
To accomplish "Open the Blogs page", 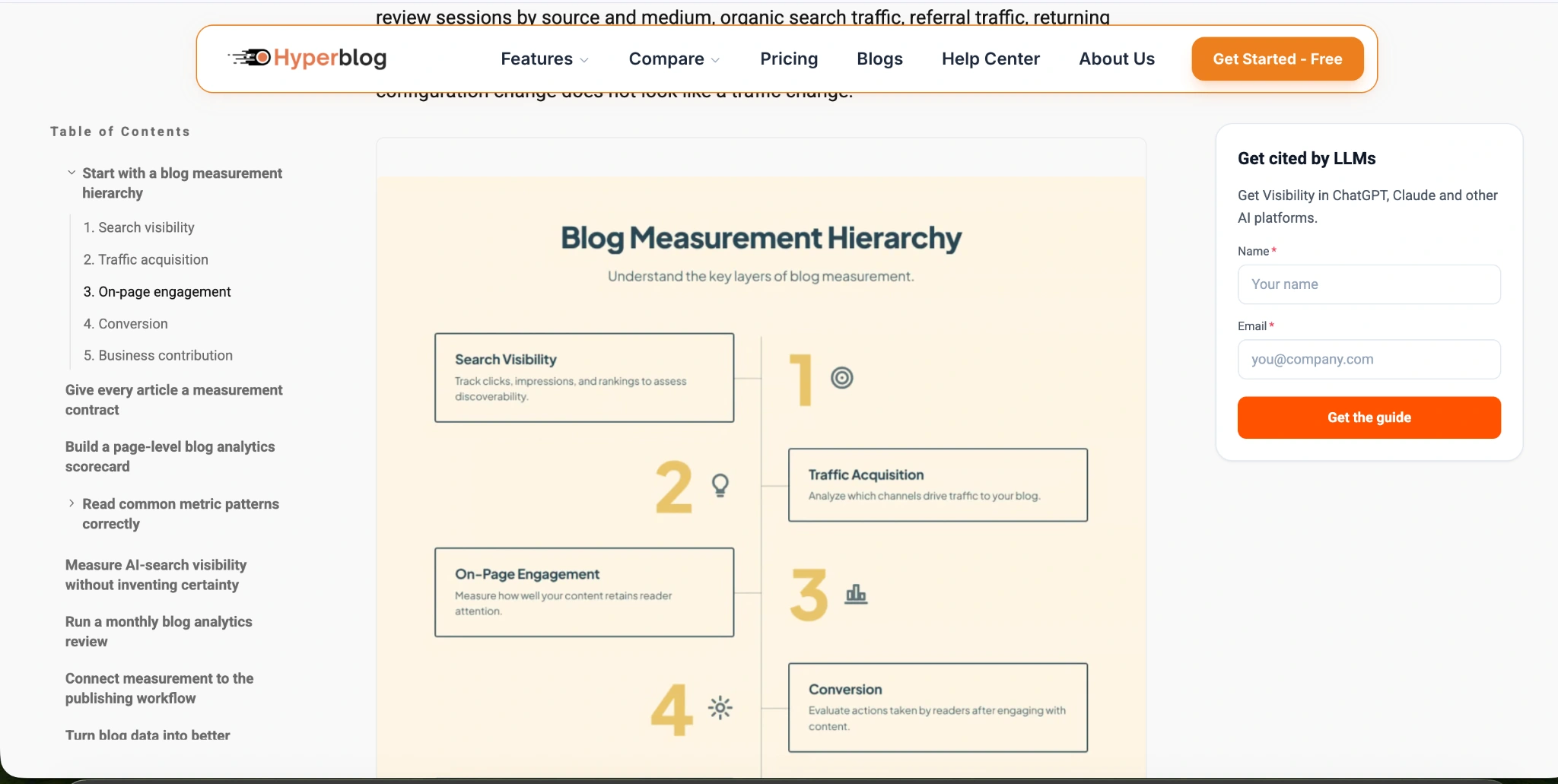I will pos(879,59).
